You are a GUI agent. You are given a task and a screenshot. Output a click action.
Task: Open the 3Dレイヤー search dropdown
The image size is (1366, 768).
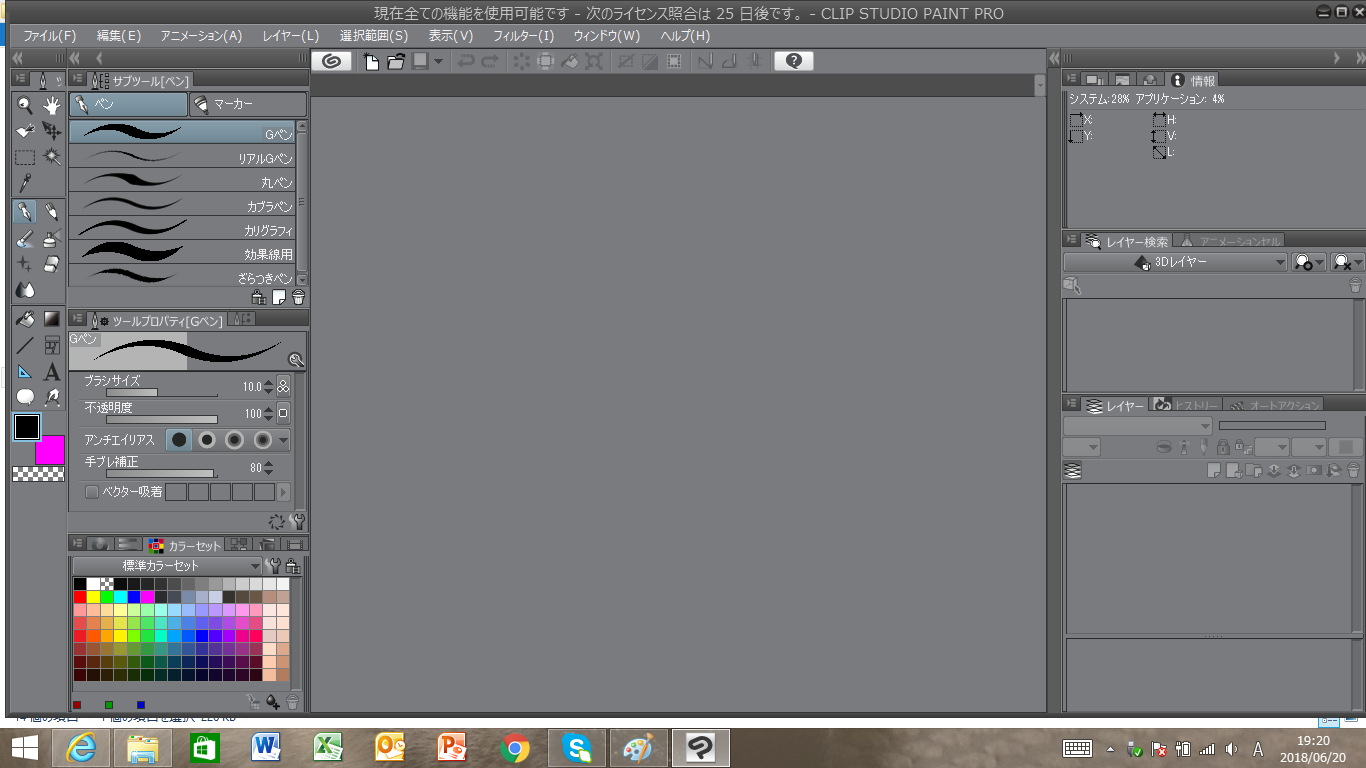(x=1175, y=262)
